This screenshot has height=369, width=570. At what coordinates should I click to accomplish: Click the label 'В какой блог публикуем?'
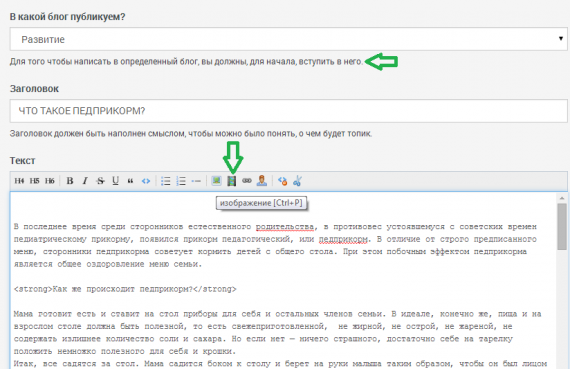[x=67, y=17]
